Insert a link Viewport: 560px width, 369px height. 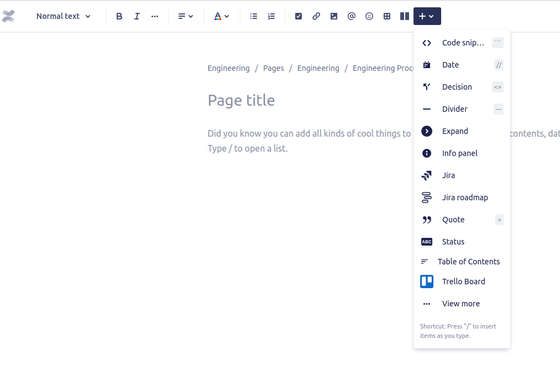(316, 16)
